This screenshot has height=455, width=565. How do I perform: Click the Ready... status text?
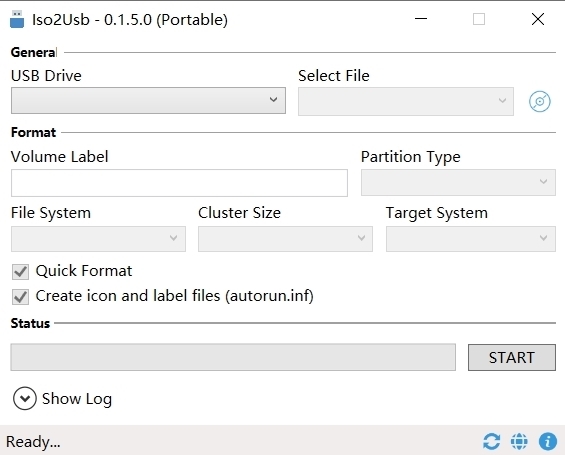[x=33, y=442]
